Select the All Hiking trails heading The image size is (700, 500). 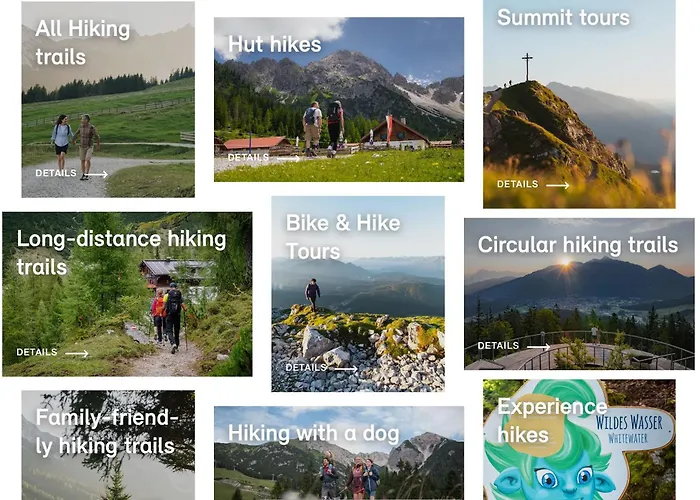coord(83,43)
